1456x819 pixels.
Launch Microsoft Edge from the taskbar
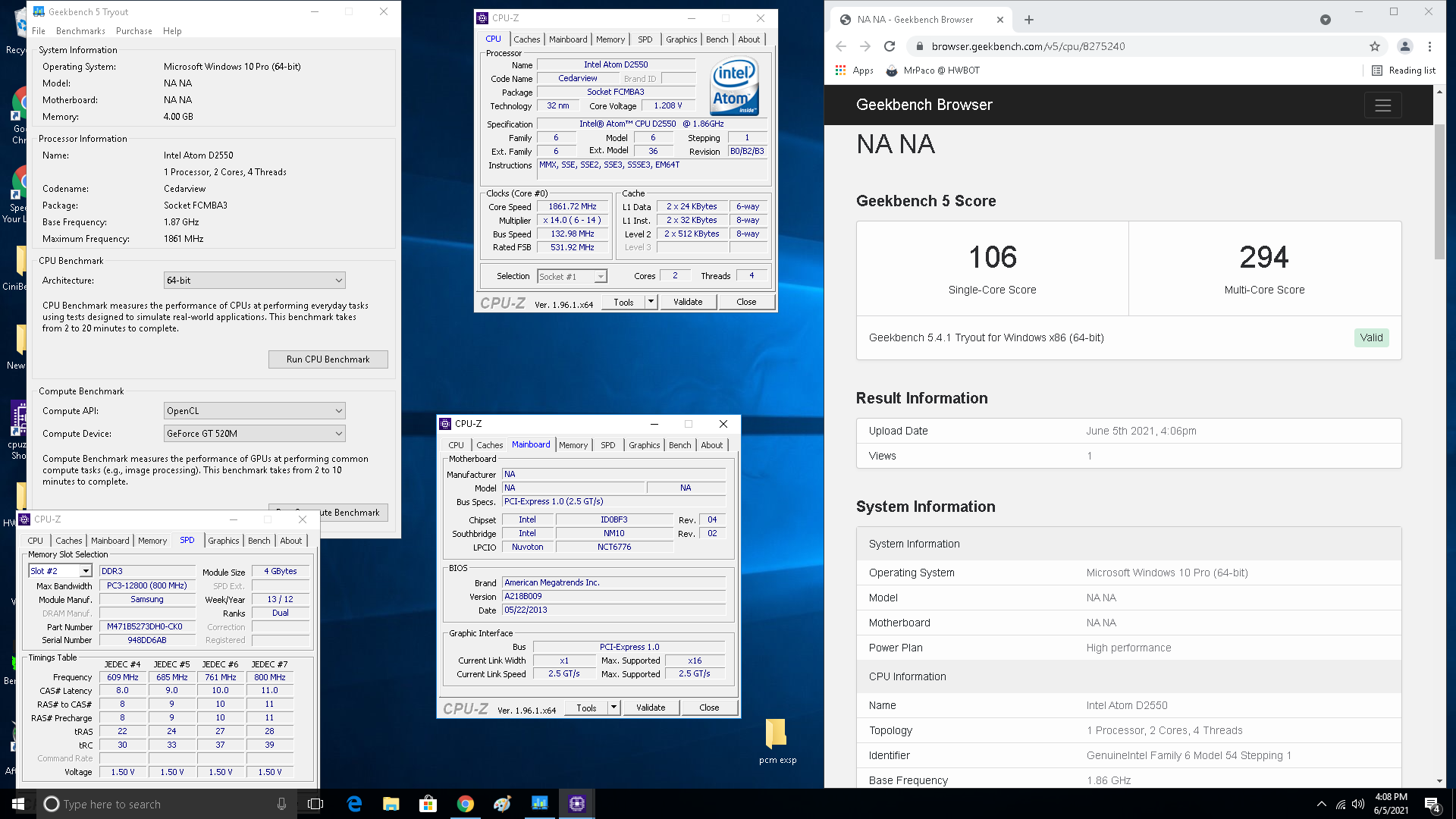[354, 804]
